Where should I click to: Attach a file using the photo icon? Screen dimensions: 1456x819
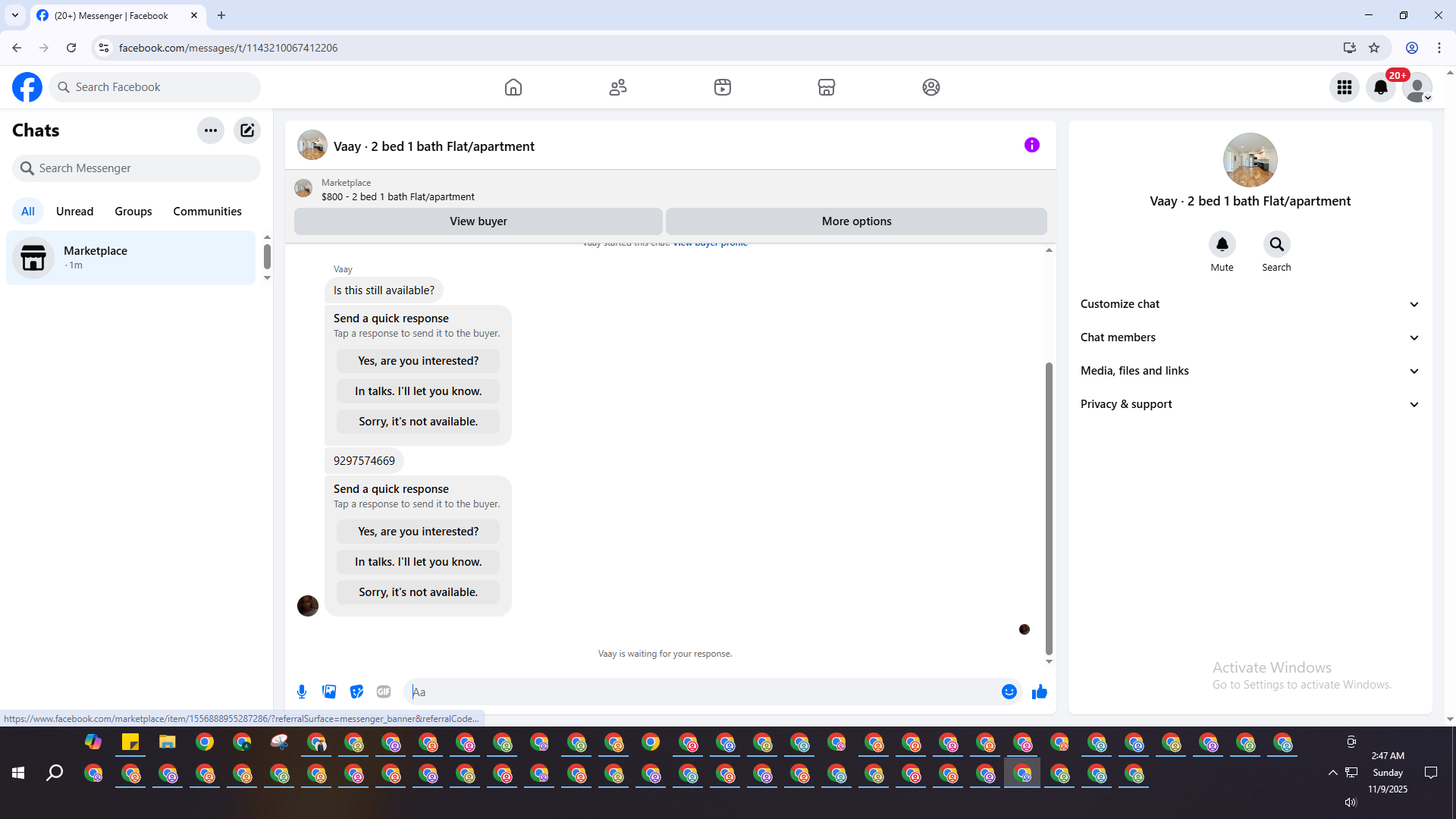tap(329, 692)
